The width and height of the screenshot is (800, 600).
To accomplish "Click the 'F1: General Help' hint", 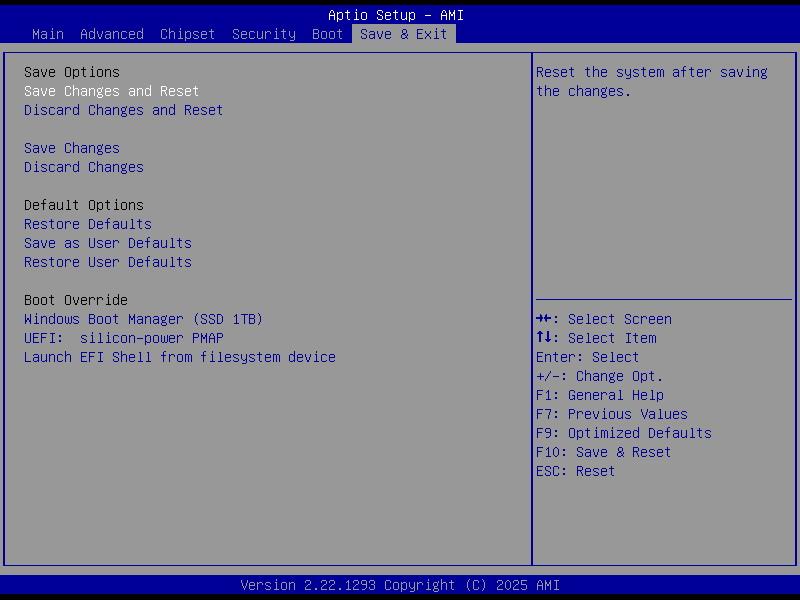I will [600, 395].
